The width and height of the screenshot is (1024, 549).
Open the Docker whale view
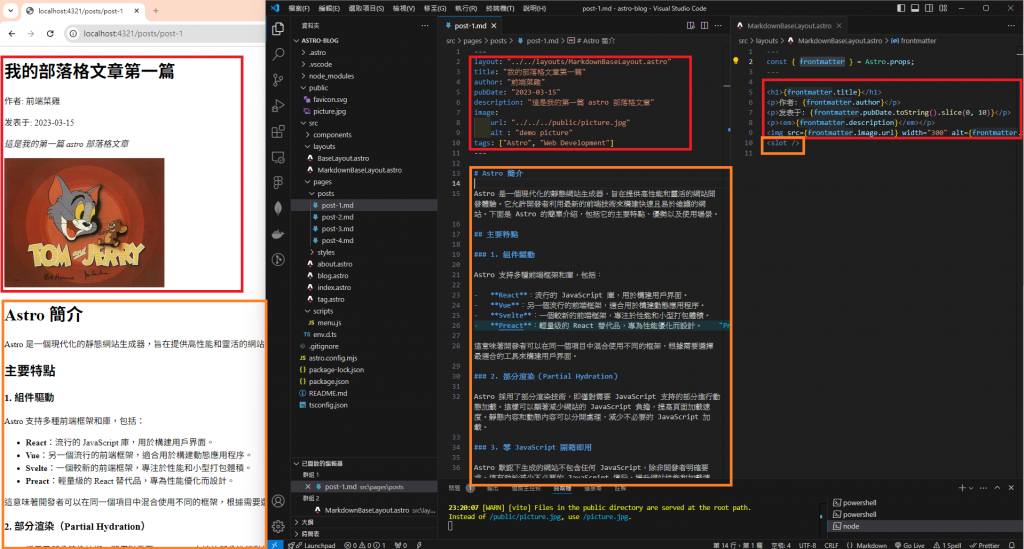278,234
